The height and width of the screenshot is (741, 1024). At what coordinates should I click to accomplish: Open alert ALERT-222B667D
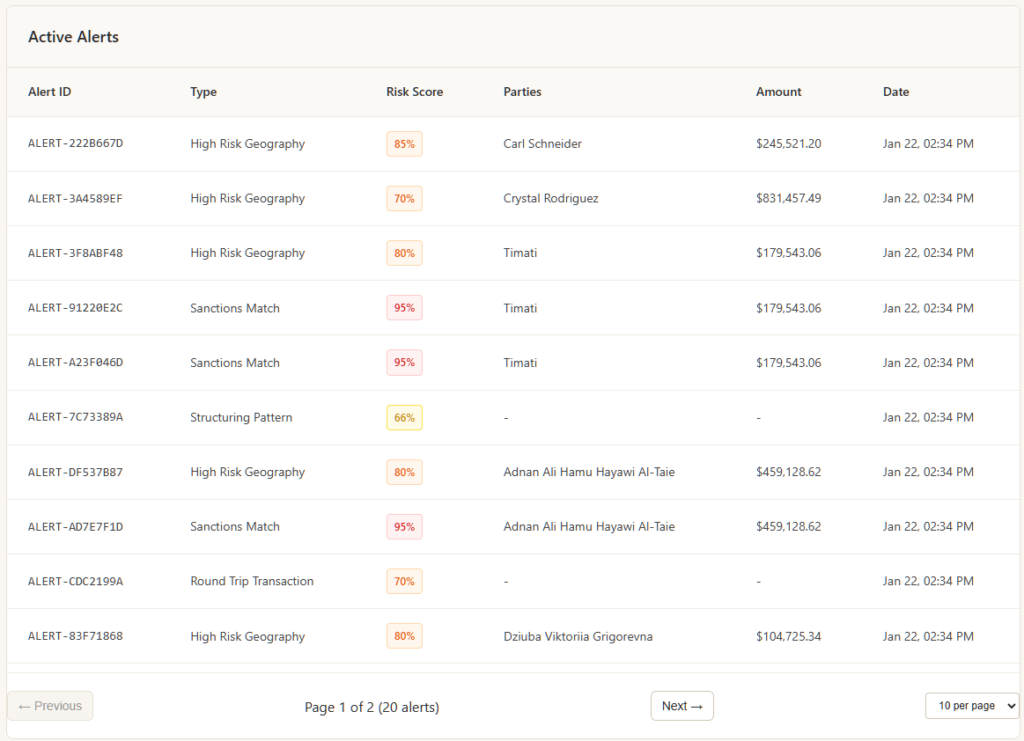pyautogui.click(x=75, y=144)
